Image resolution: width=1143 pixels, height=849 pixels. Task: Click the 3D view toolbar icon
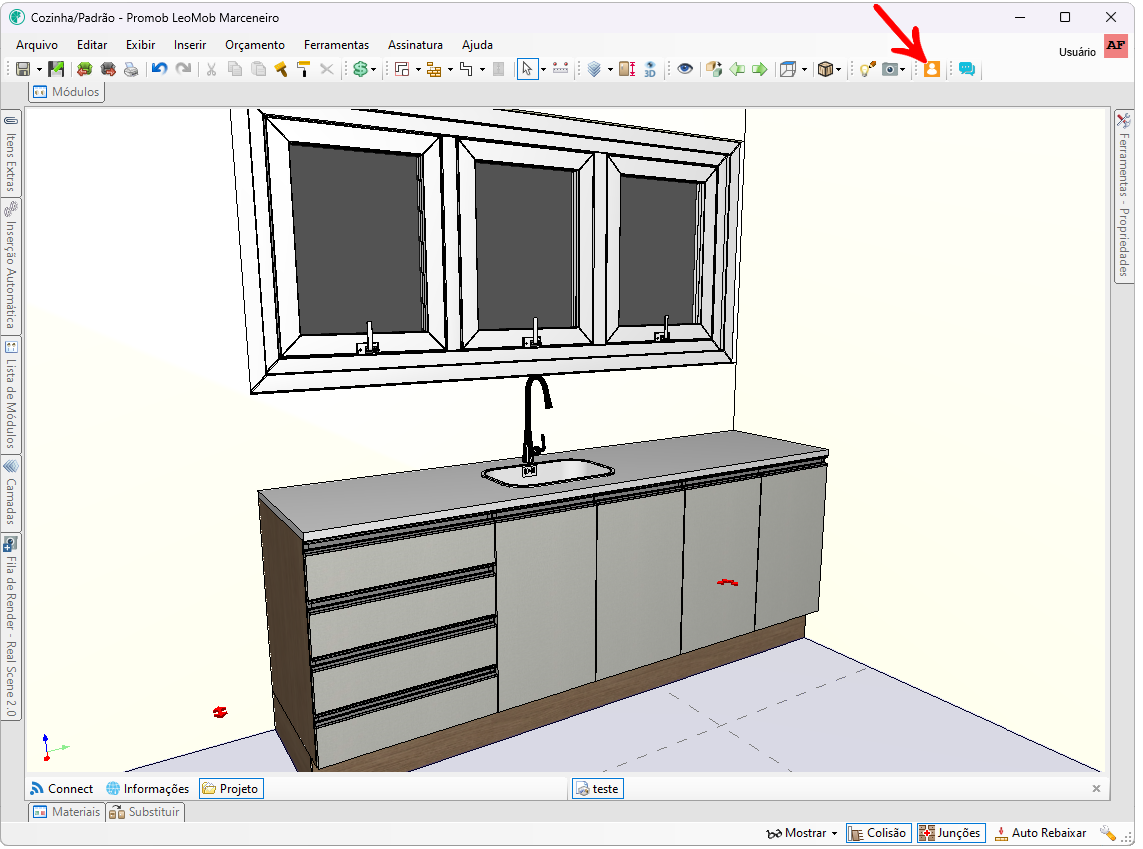point(650,69)
